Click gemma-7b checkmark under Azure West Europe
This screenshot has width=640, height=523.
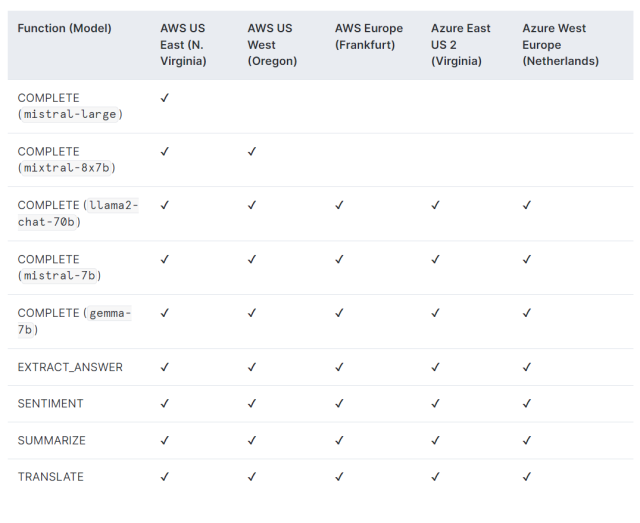(x=527, y=313)
